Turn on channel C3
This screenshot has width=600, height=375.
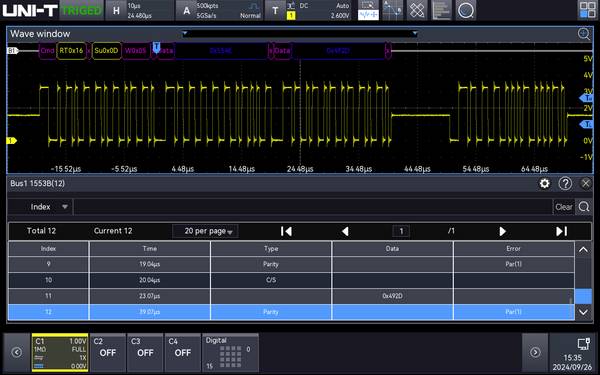click(x=145, y=352)
